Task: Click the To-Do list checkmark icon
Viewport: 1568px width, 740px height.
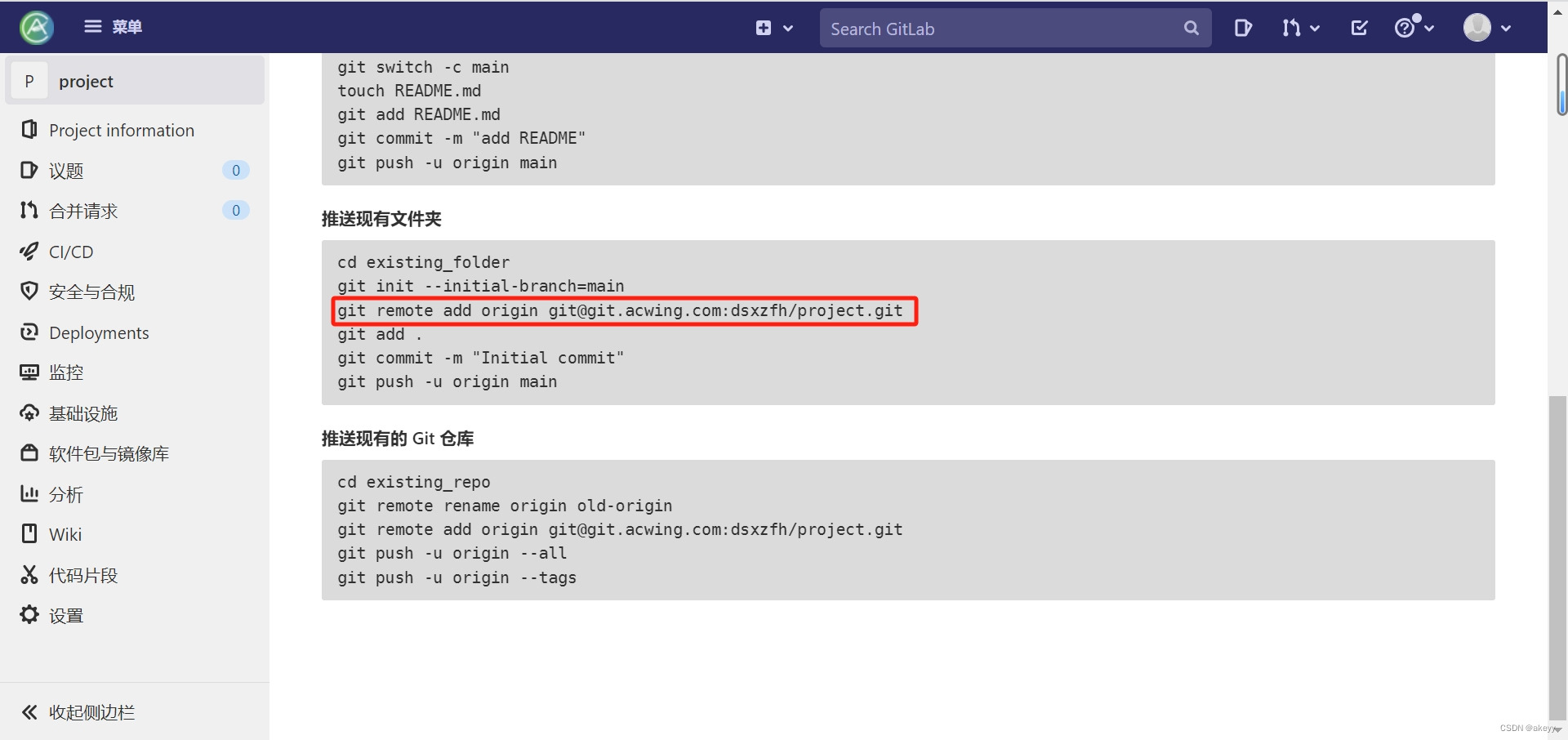Action: pos(1358,27)
